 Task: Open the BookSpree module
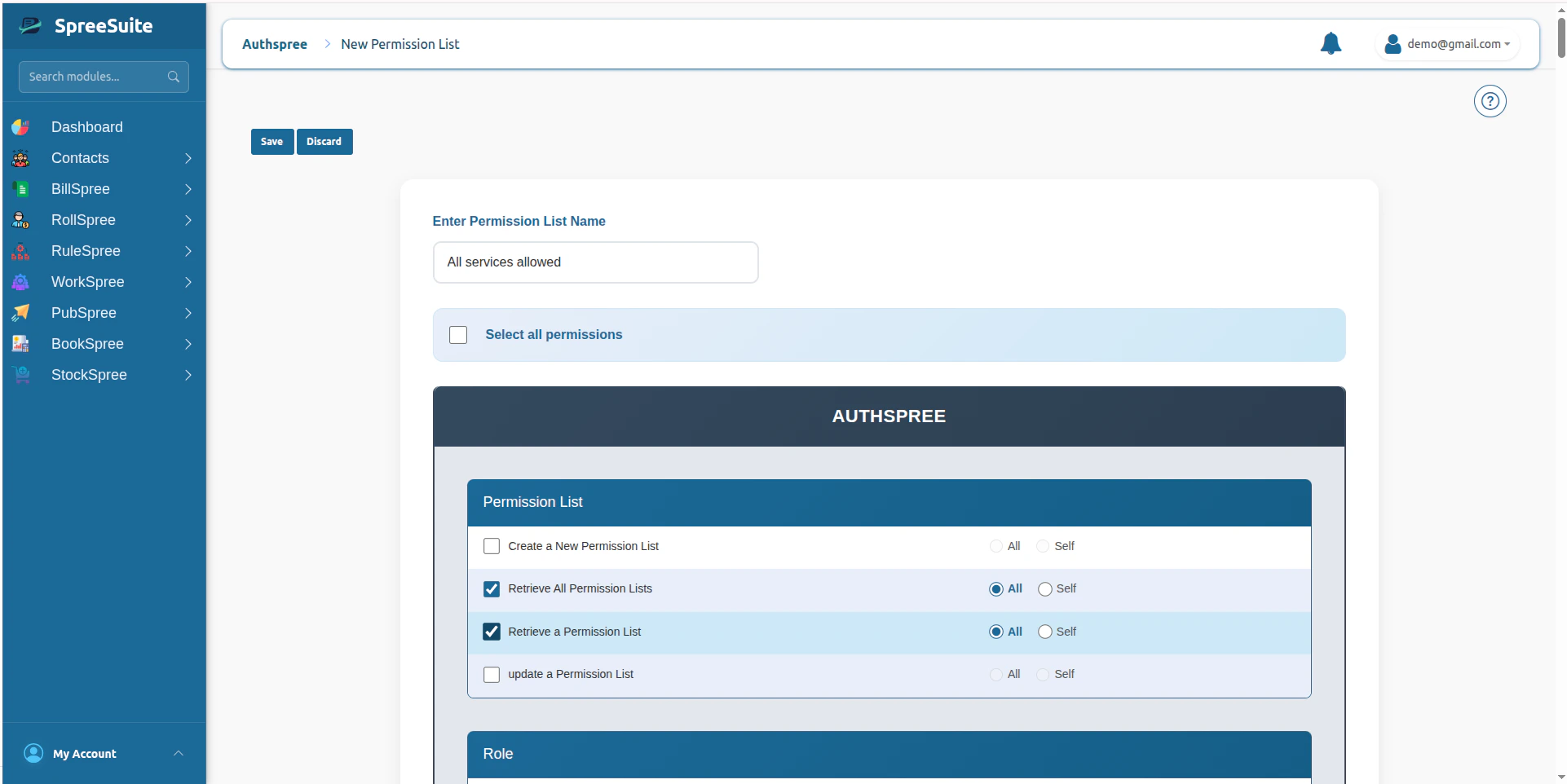pyautogui.click(x=87, y=344)
